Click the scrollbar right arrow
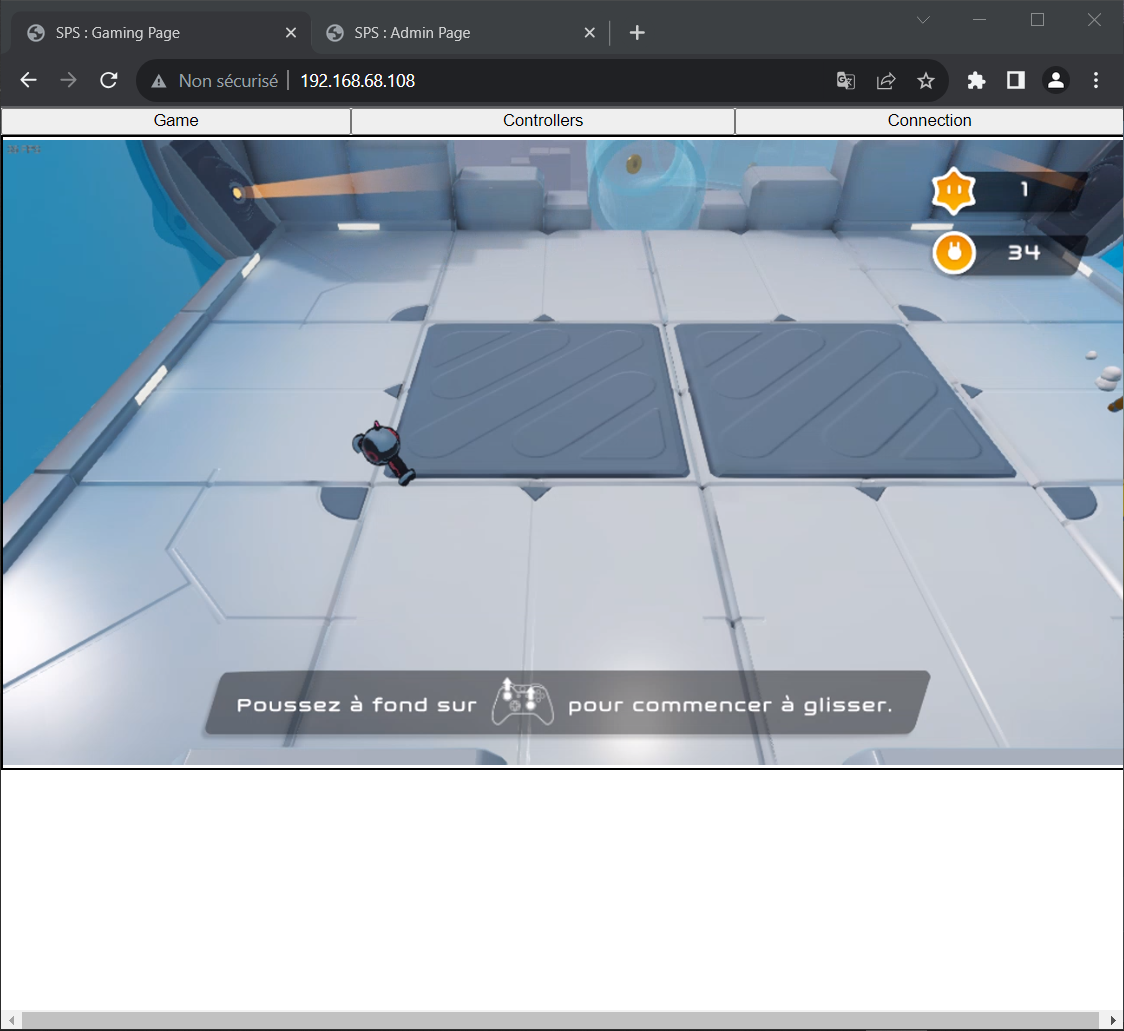1124x1031 pixels. 1113,1020
